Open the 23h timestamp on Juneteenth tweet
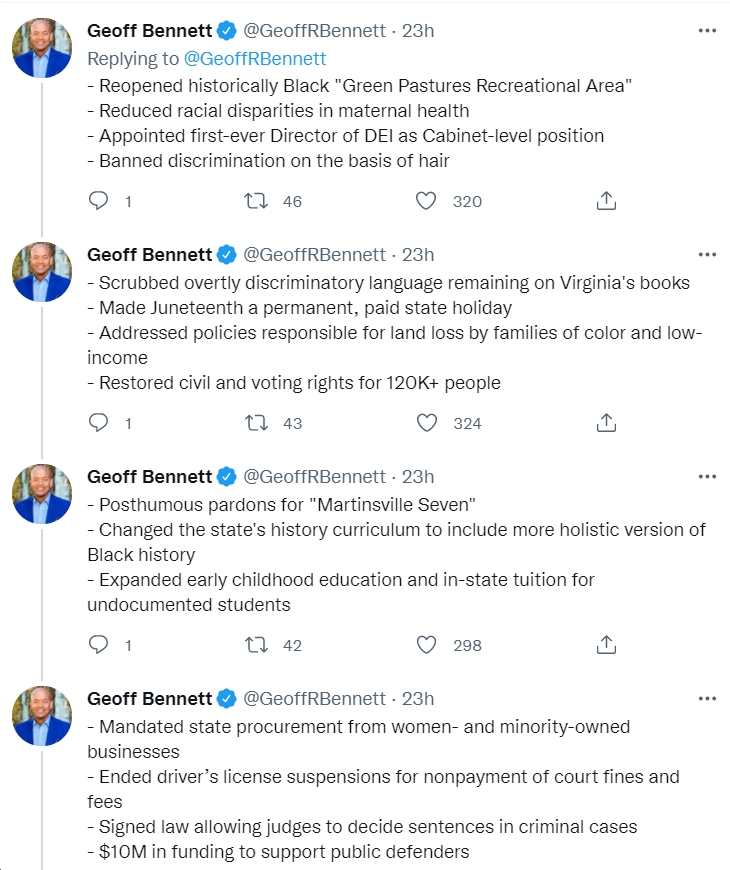The height and width of the screenshot is (870, 730). [x=418, y=255]
